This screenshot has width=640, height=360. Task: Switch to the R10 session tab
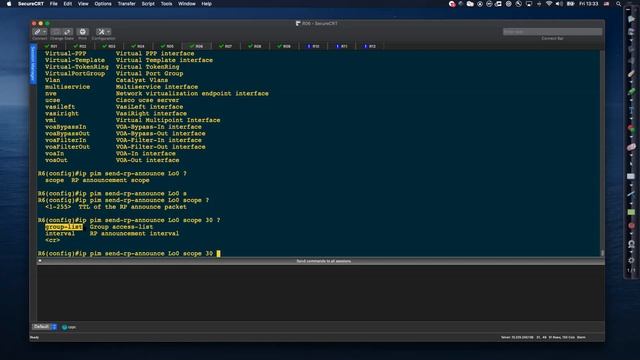pyautogui.click(x=313, y=46)
